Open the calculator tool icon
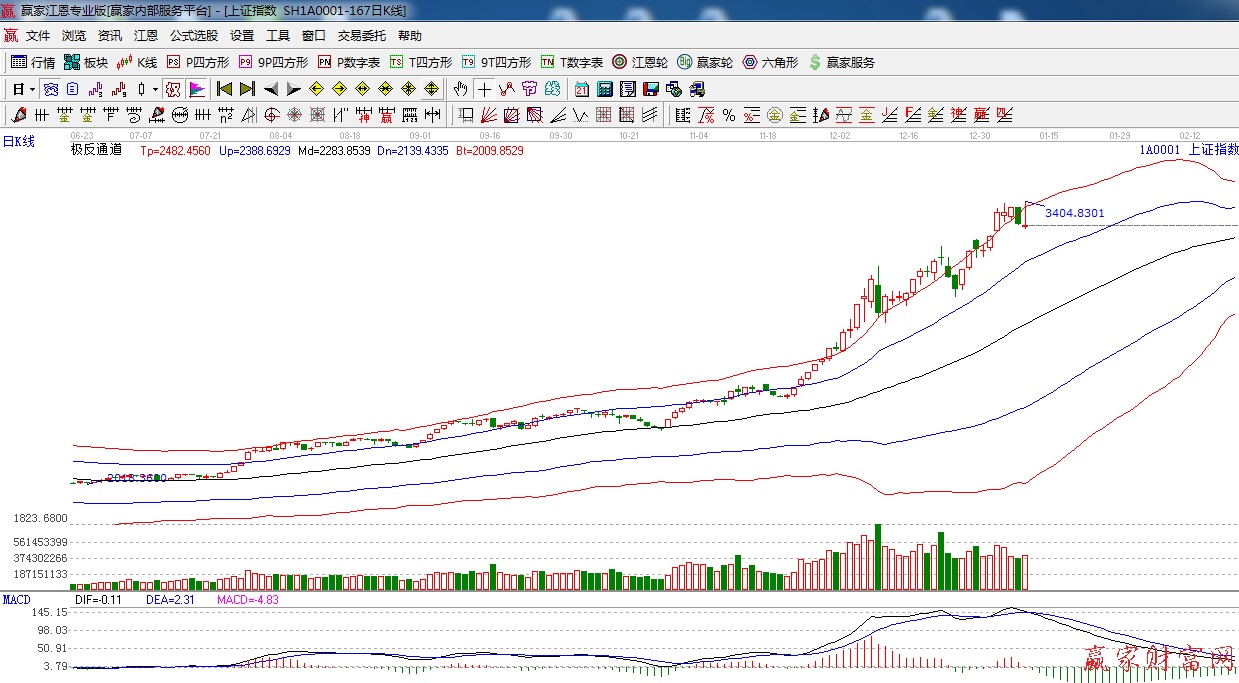The image size is (1239, 683). click(x=605, y=89)
